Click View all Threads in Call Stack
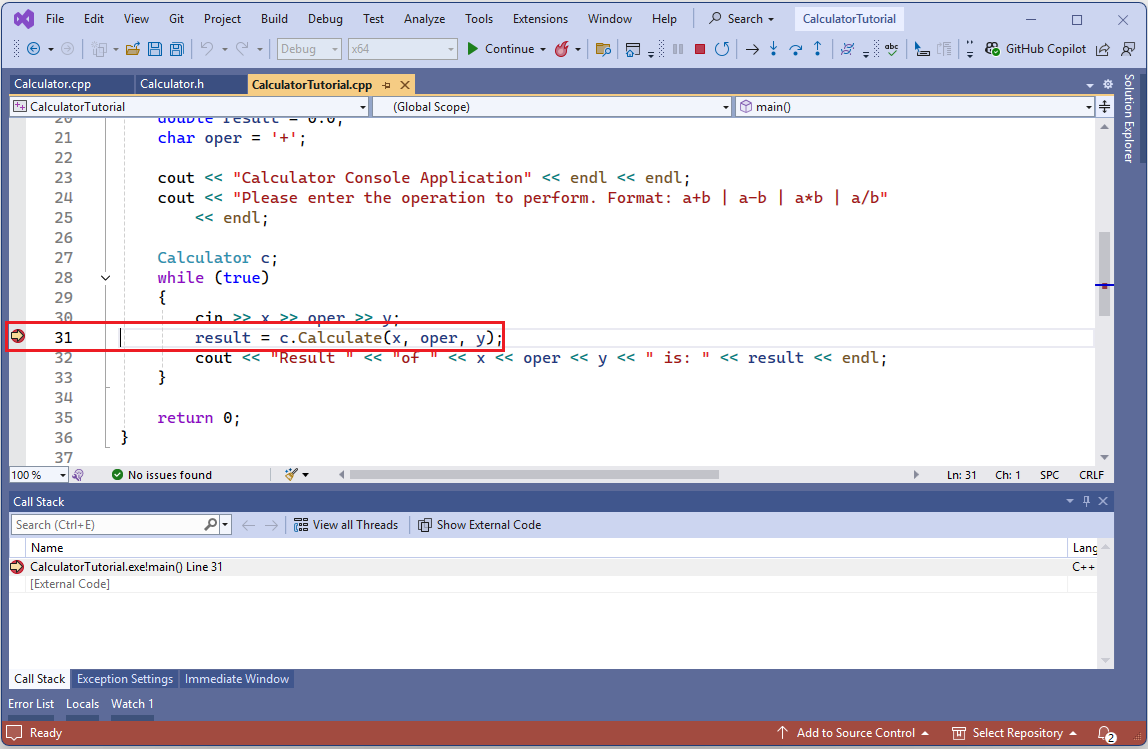This screenshot has width=1148, height=749. 346,525
